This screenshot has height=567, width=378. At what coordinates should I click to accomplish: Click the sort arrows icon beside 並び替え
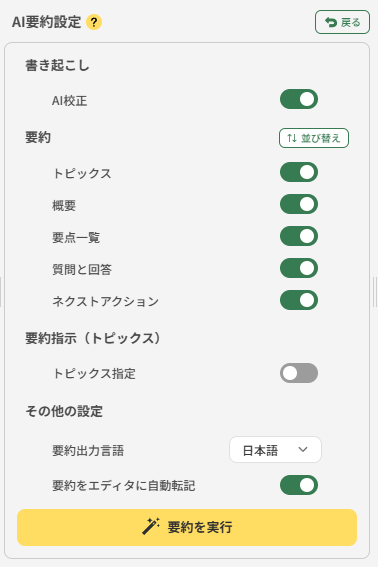point(292,138)
